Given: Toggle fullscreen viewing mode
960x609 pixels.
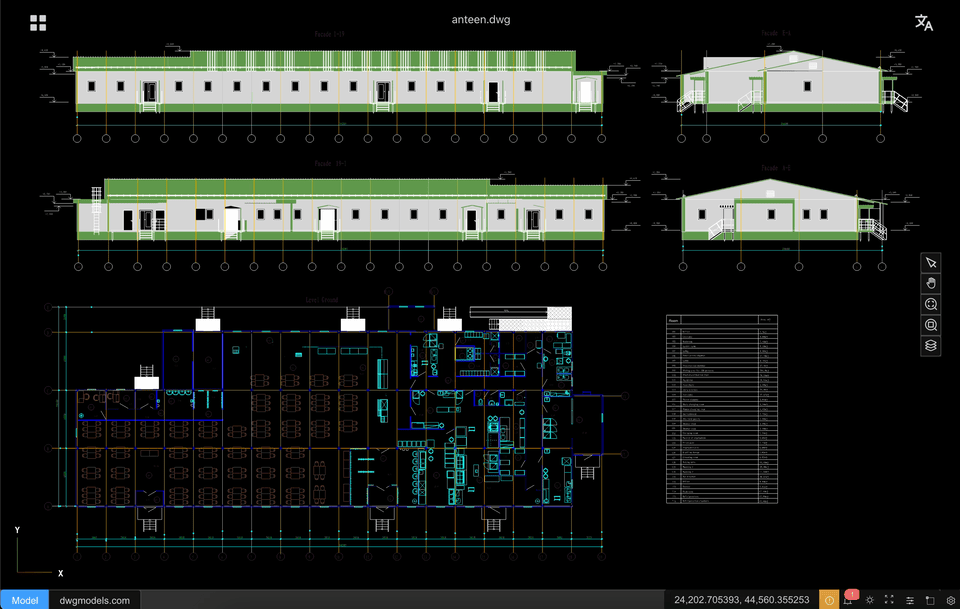Looking at the screenshot, I should 889,599.
